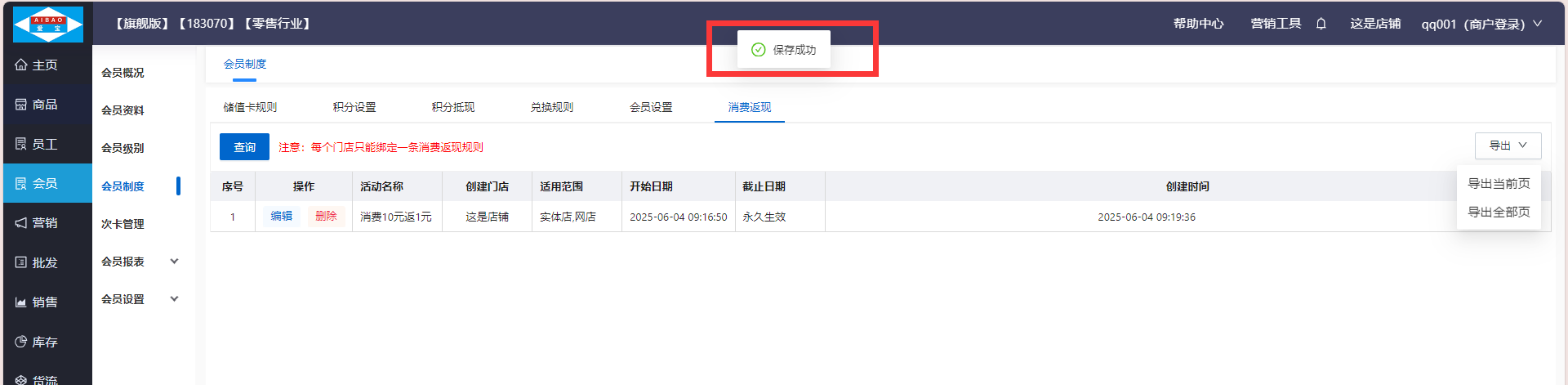Click the 开始日期 column header
Image resolution: width=1568 pixels, height=385 pixels.
click(x=651, y=186)
